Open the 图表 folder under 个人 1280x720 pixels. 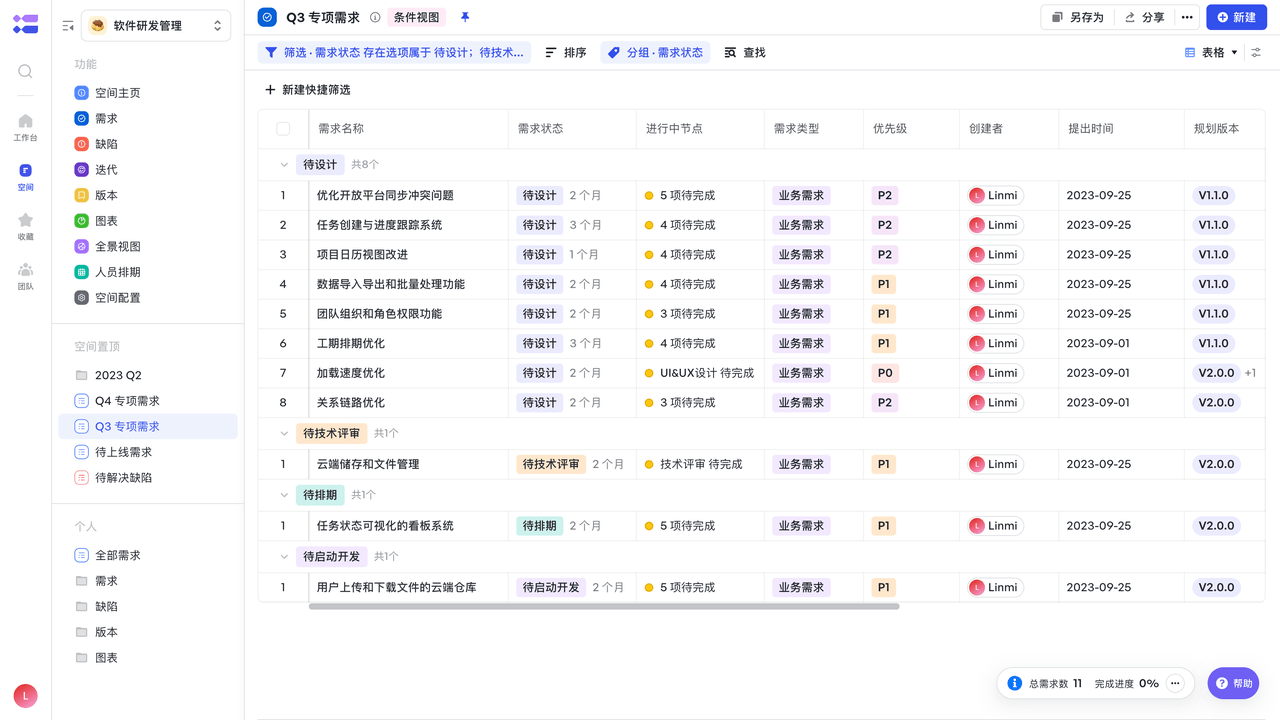[96, 658]
